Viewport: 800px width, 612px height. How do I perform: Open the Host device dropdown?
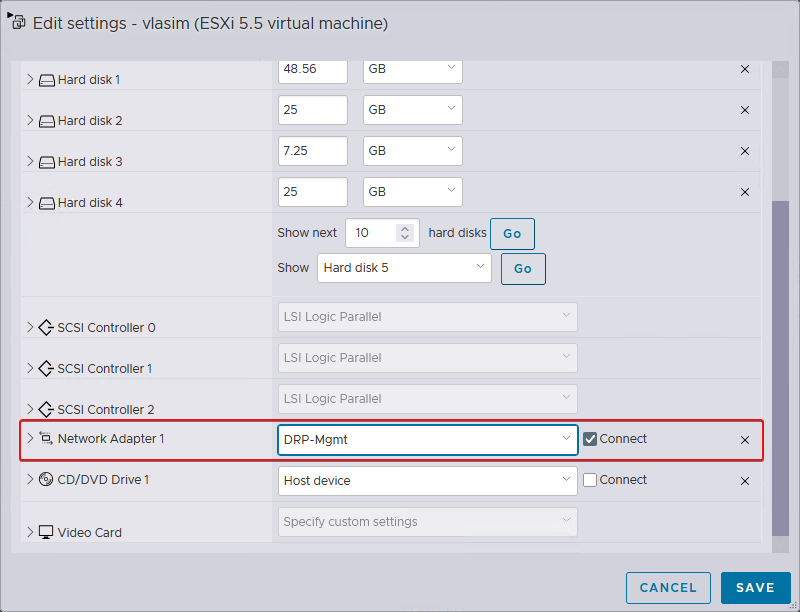click(x=428, y=480)
